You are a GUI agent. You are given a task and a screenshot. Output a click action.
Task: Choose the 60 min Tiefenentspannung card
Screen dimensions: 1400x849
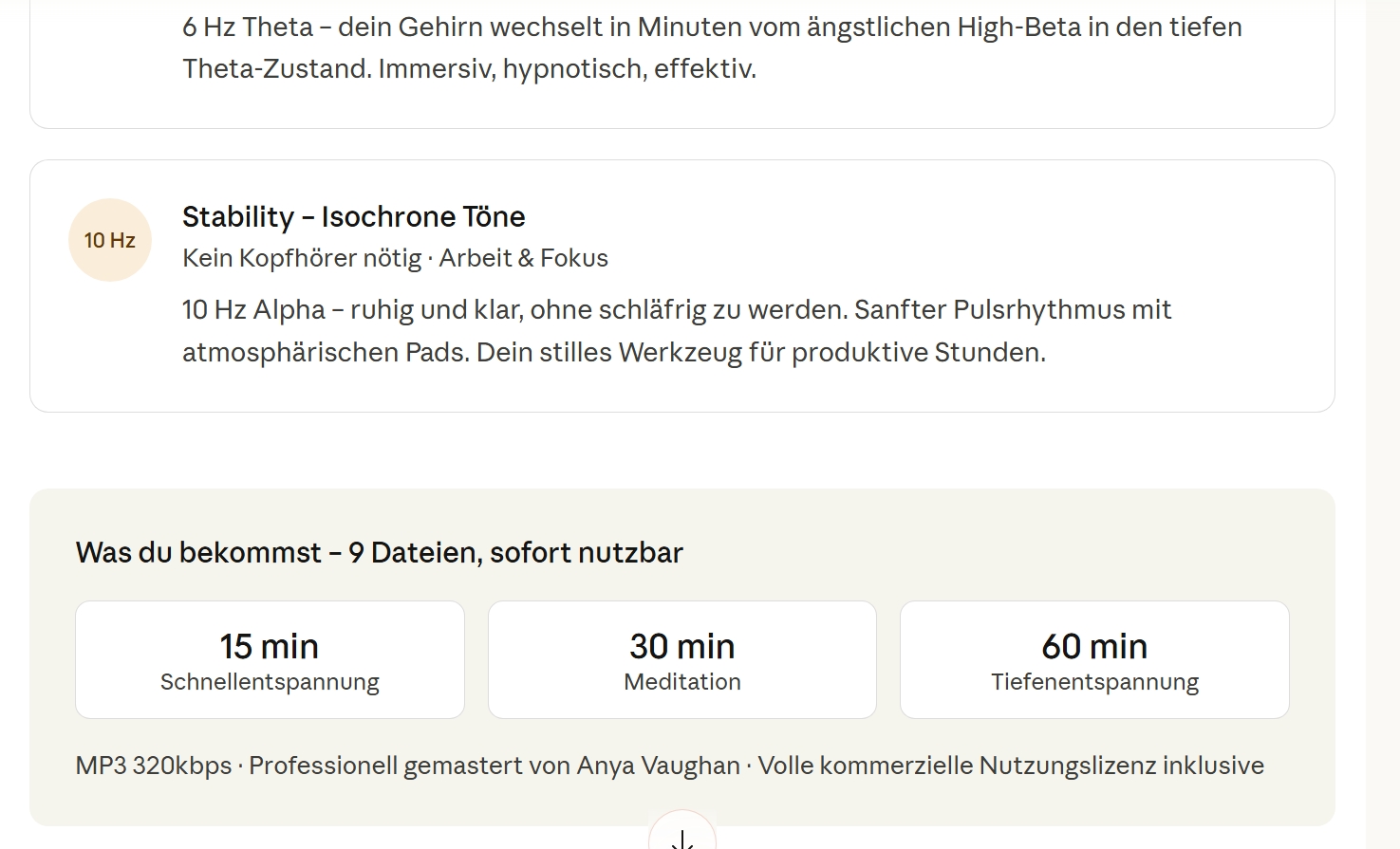pos(1093,659)
